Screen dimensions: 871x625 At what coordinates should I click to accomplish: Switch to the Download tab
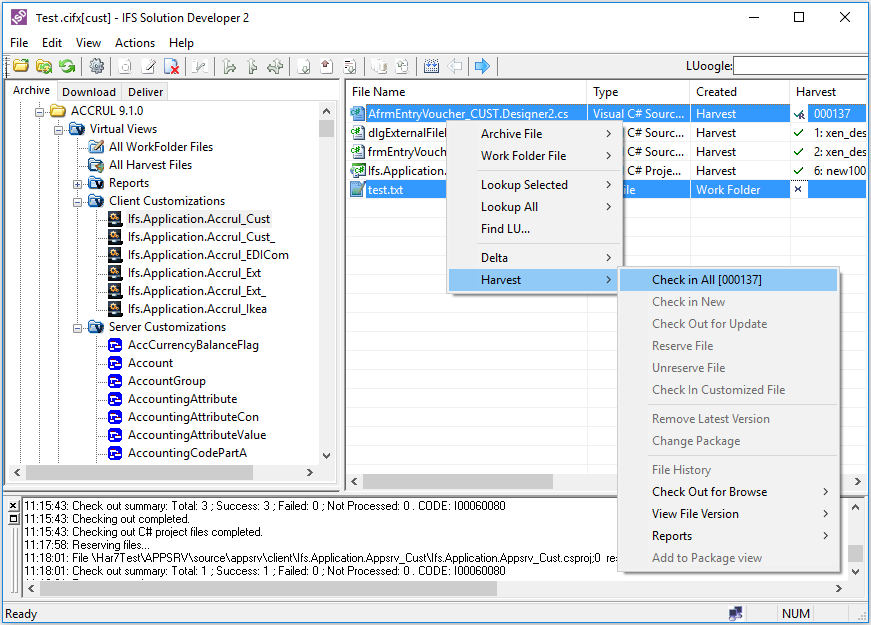[89, 92]
